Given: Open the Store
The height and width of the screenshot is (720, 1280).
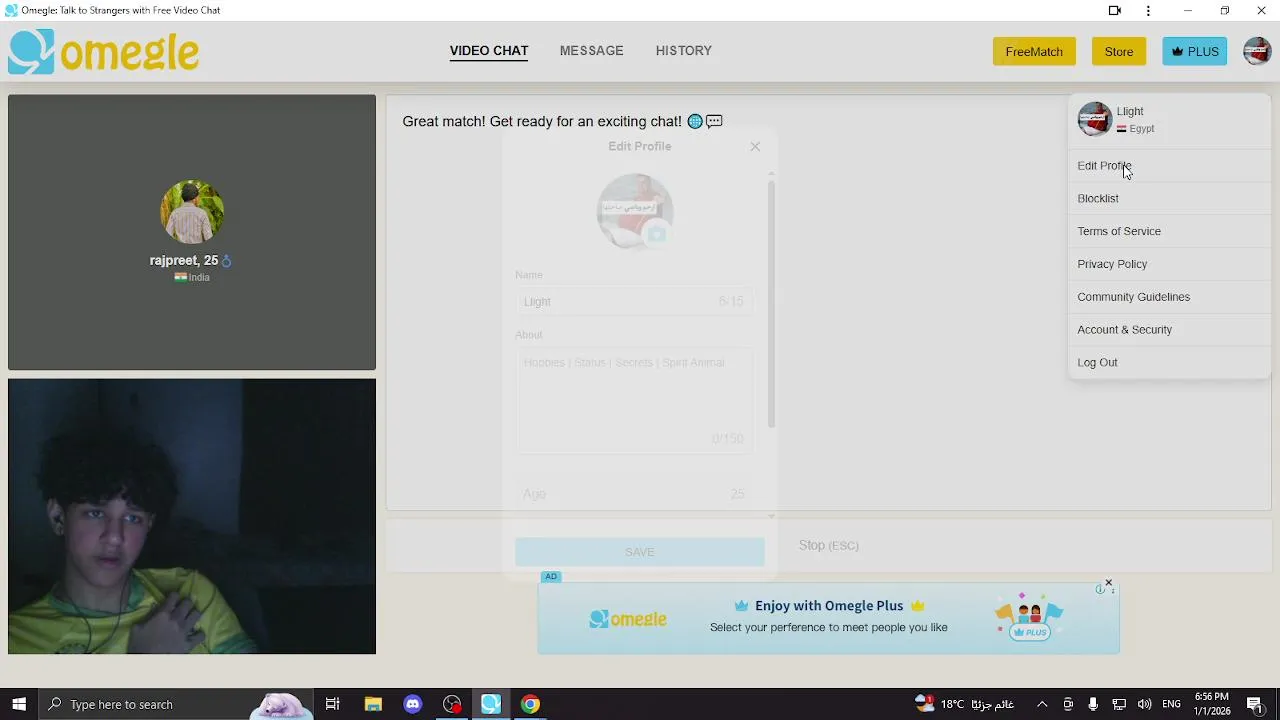Looking at the screenshot, I should (x=1119, y=52).
